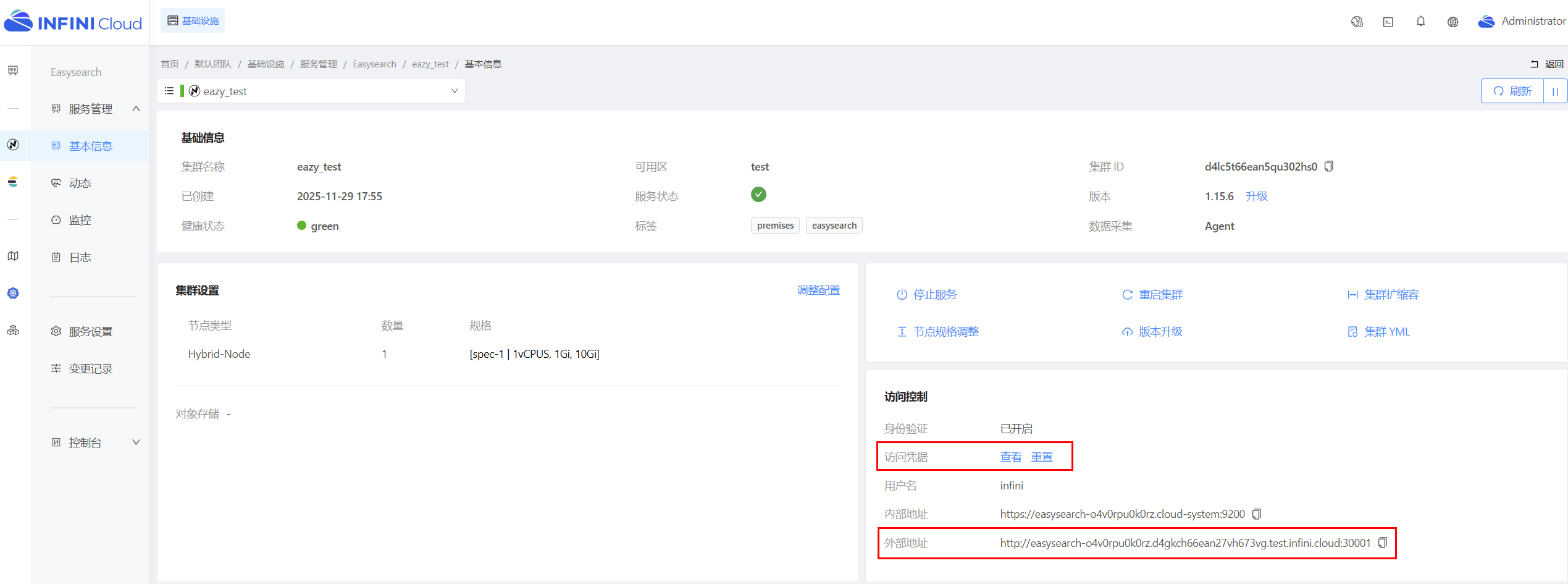Go to Easysearch in breadcrumb

374,64
